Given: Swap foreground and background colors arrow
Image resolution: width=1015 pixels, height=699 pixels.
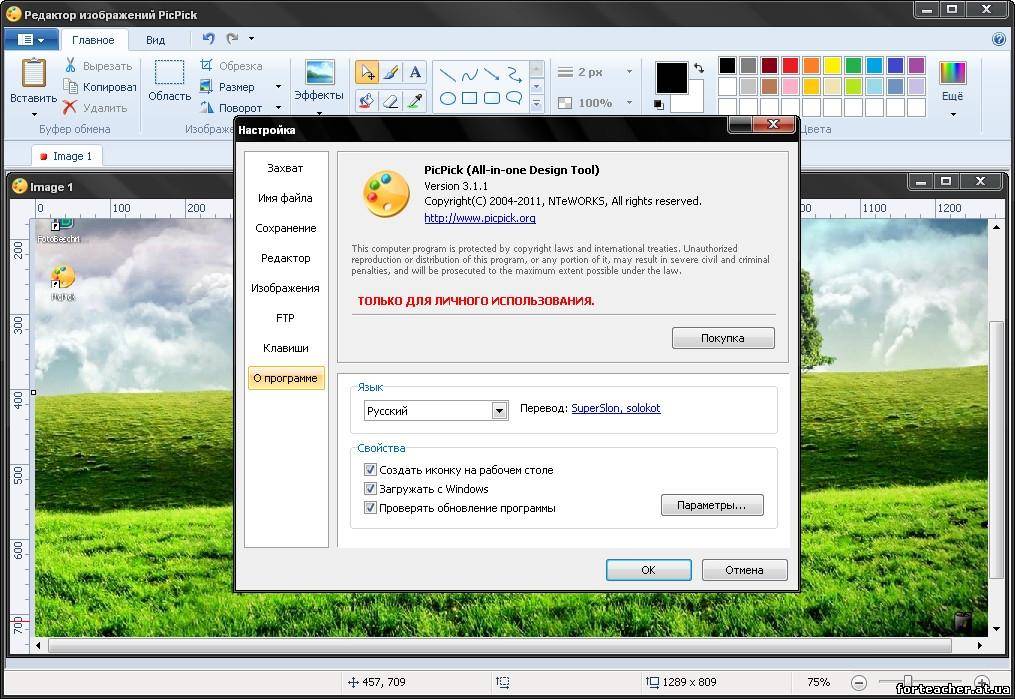Looking at the screenshot, I should pyautogui.click(x=698, y=67).
